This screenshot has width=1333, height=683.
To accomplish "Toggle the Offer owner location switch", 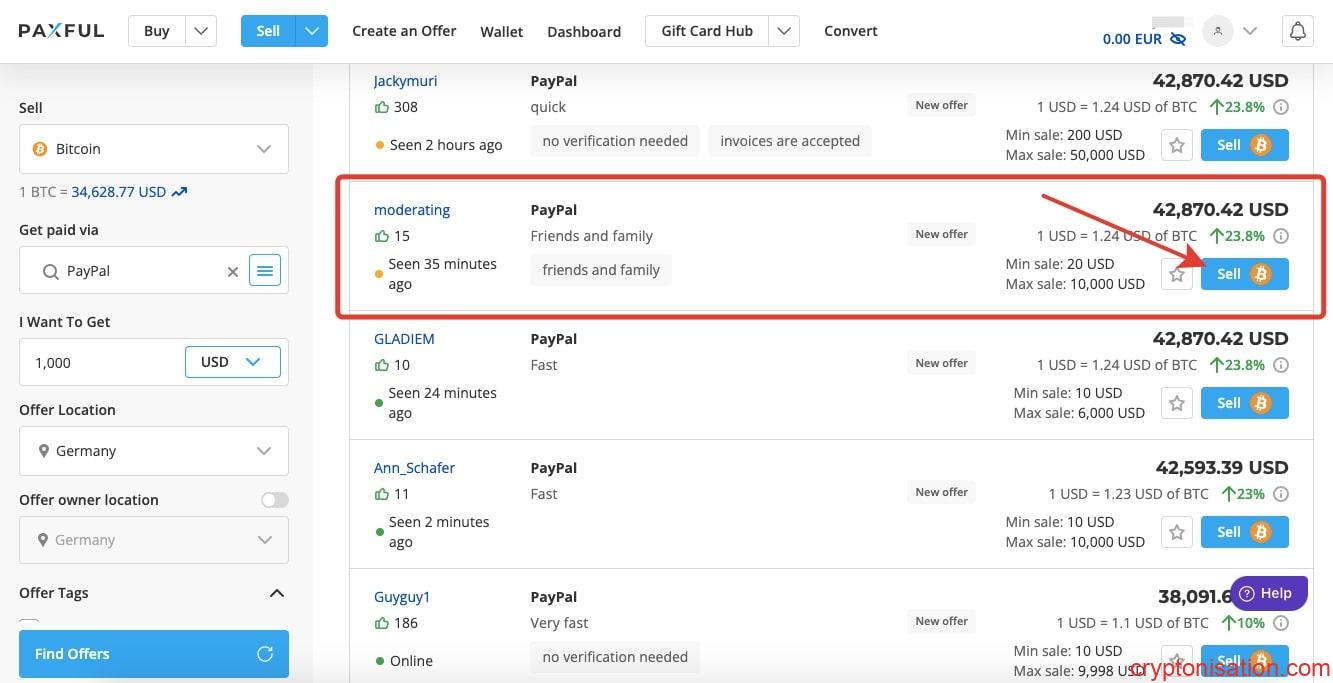I will [274, 500].
